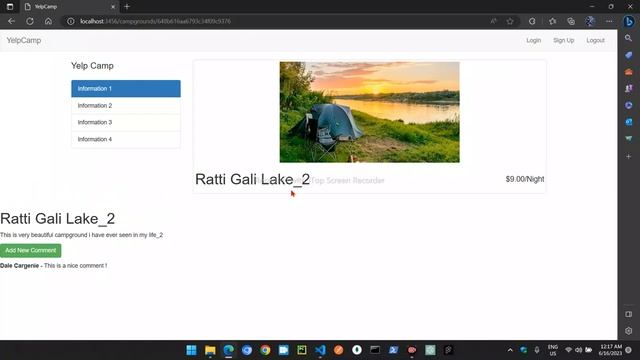Select Information 2 list item
This screenshot has width=640, height=360.
point(126,106)
